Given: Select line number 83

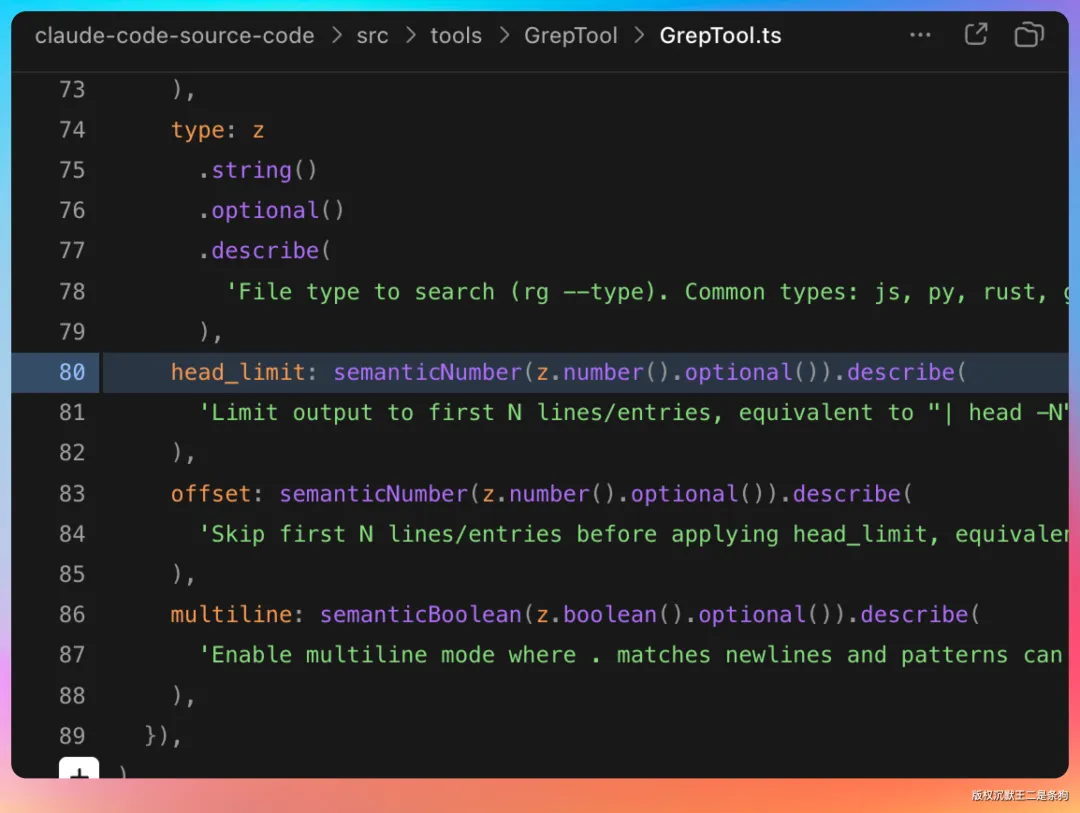Looking at the screenshot, I should [x=72, y=493].
